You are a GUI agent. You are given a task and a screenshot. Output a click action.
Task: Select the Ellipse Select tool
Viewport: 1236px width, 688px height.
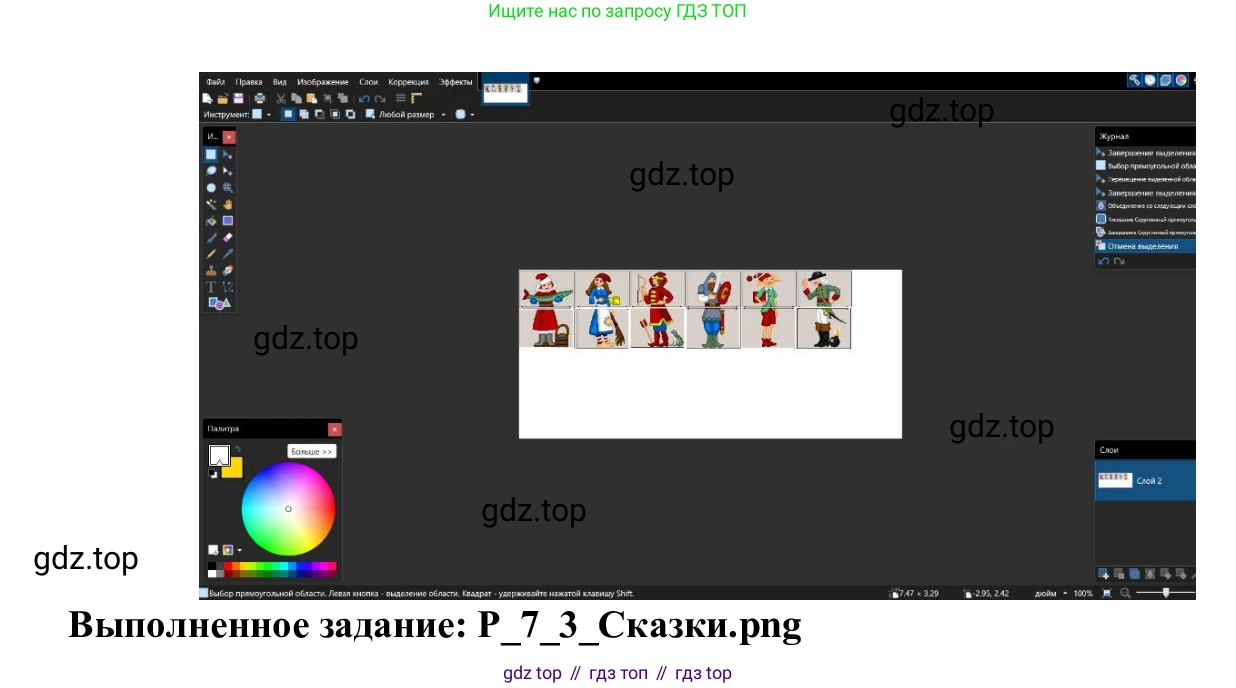[x=211, y=188]
